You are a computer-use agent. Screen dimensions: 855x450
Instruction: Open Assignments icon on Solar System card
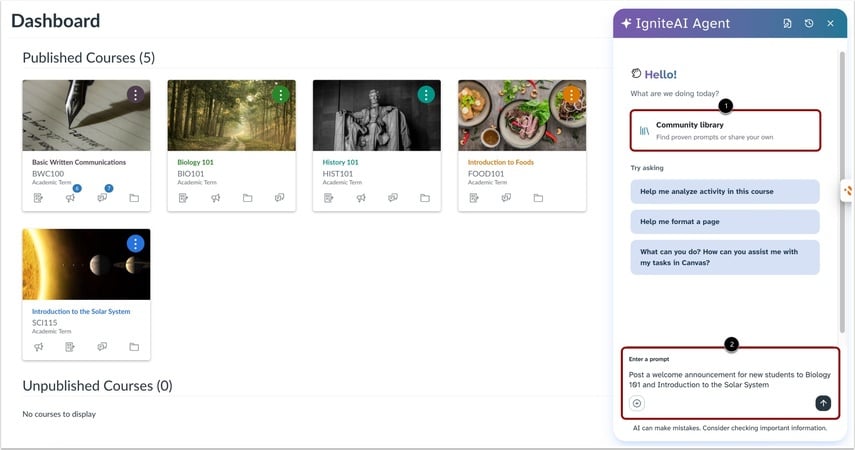click(70, 347)
